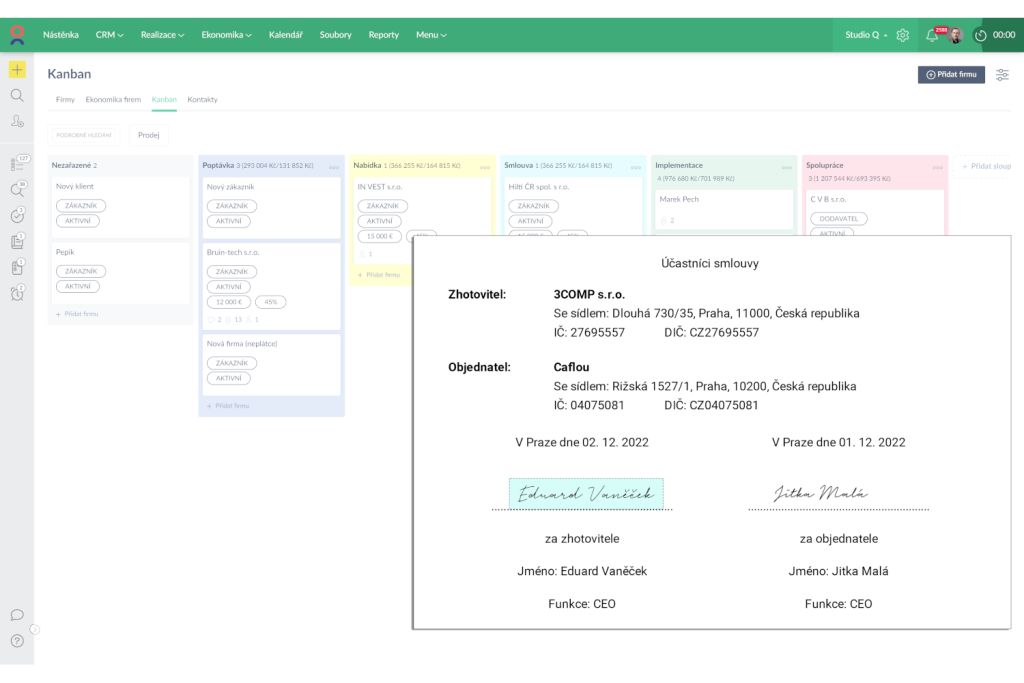Open search via sidebar magnifier icon

pos(17,96)
